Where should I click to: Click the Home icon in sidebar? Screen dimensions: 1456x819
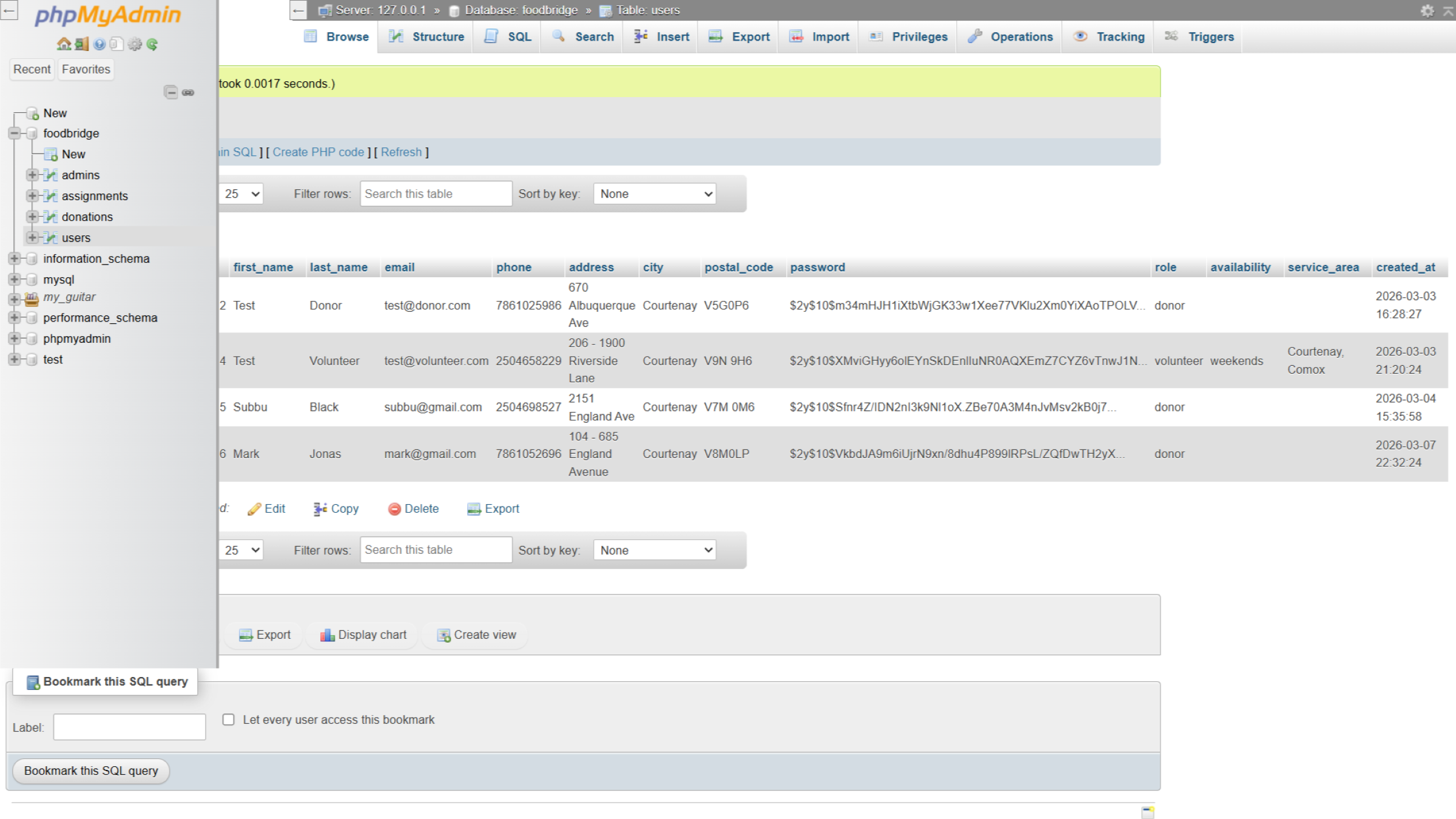63,44
